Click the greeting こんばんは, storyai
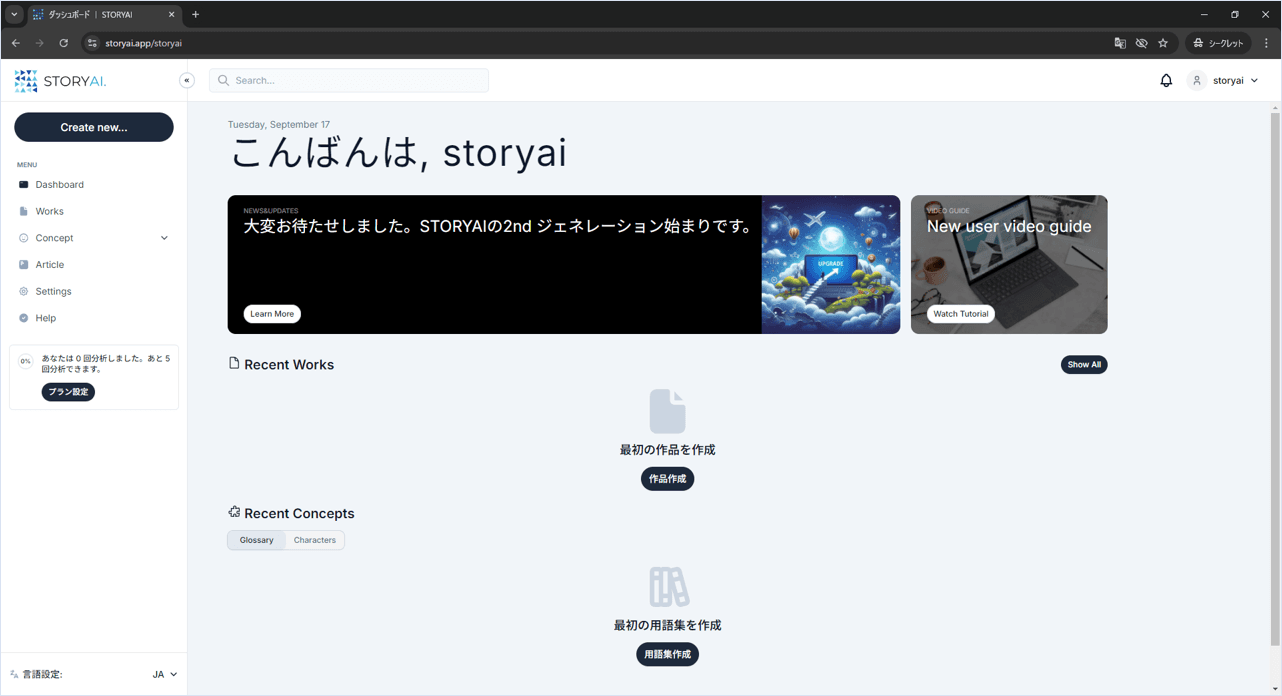Screen dimensions: 1282x696 (x=398, y=153)
